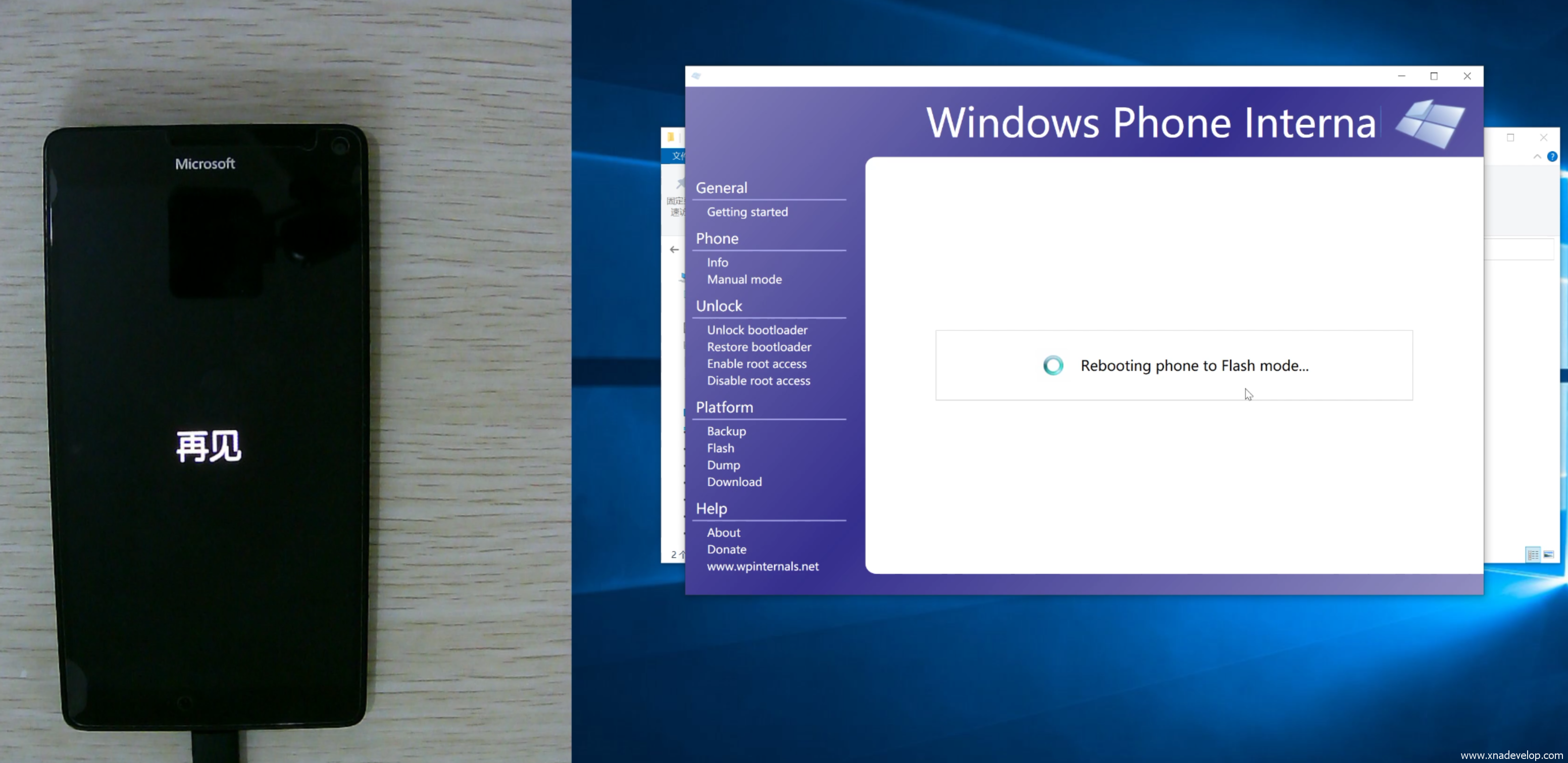Select Enable root access
The image size is (1568, 763).
coord(756,364)
